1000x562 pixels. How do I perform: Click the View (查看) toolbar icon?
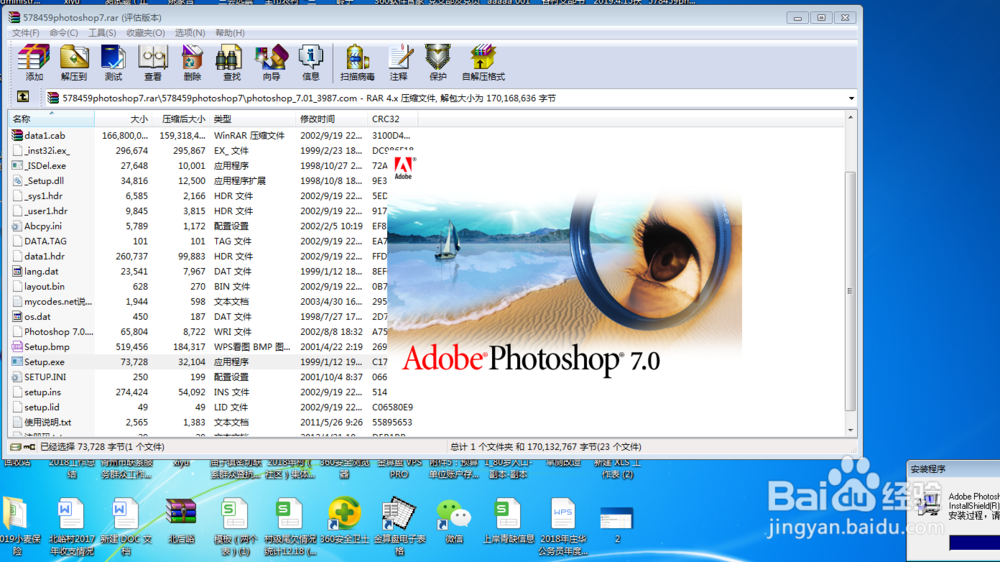[152, 63]
